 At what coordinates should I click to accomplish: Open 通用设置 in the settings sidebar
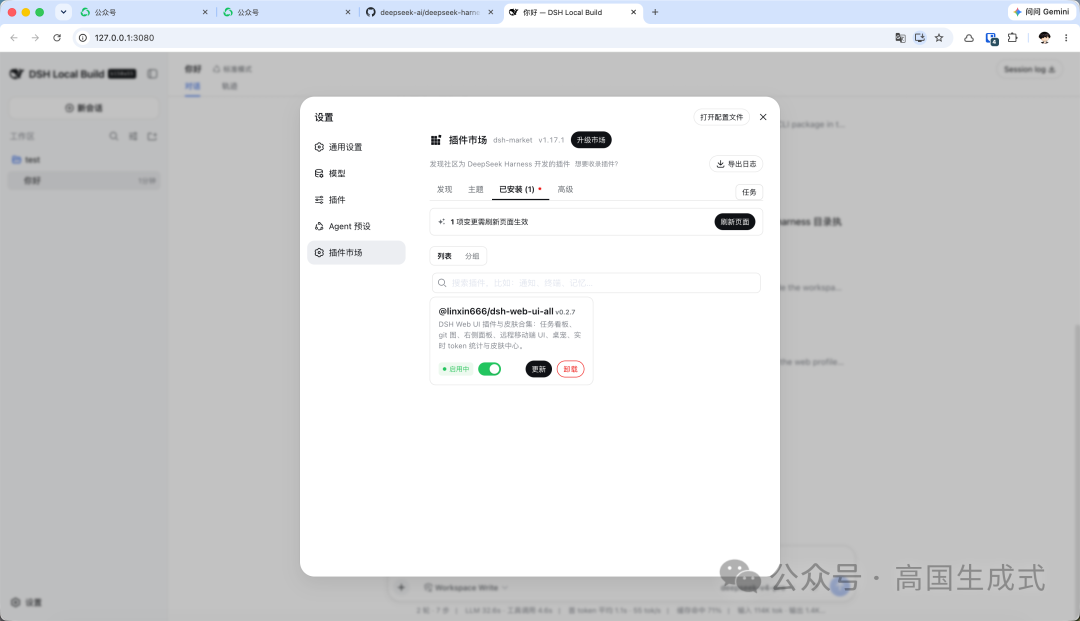click(x=356, y=147)
